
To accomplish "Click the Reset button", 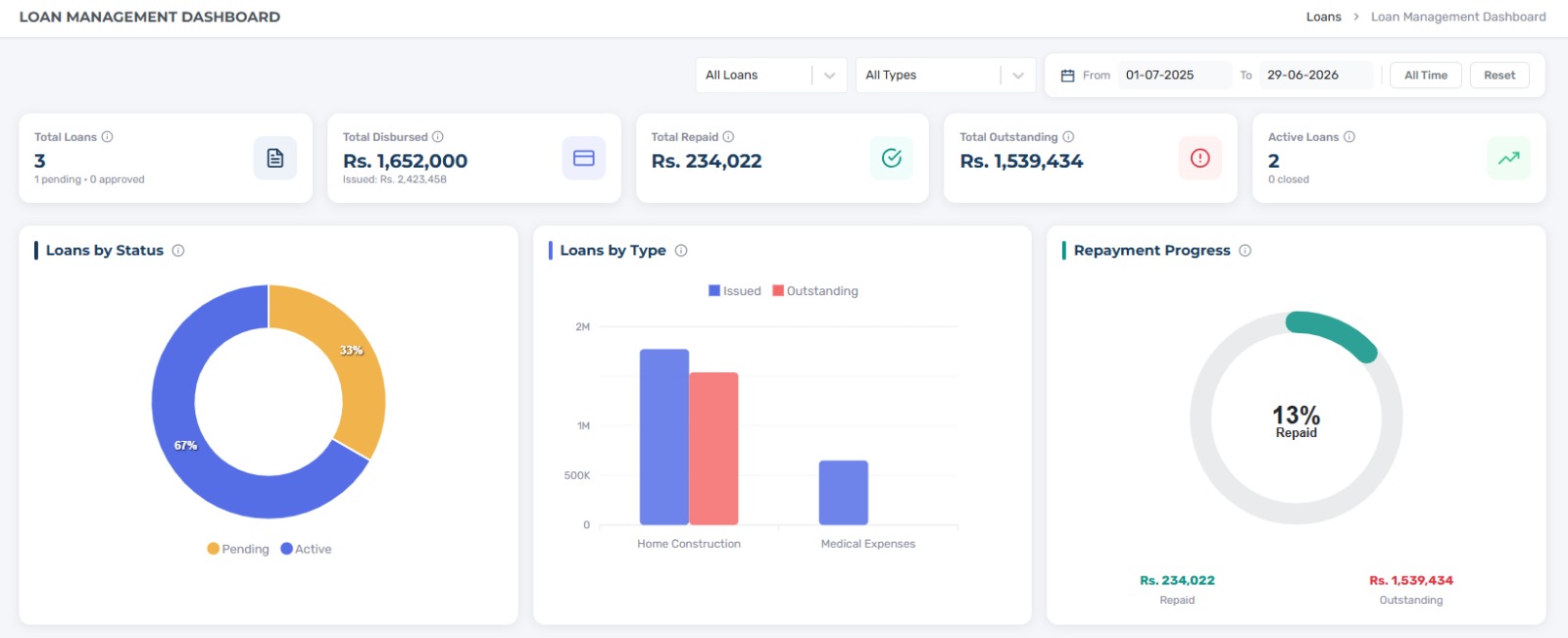I will click(x=1499, y=75).
